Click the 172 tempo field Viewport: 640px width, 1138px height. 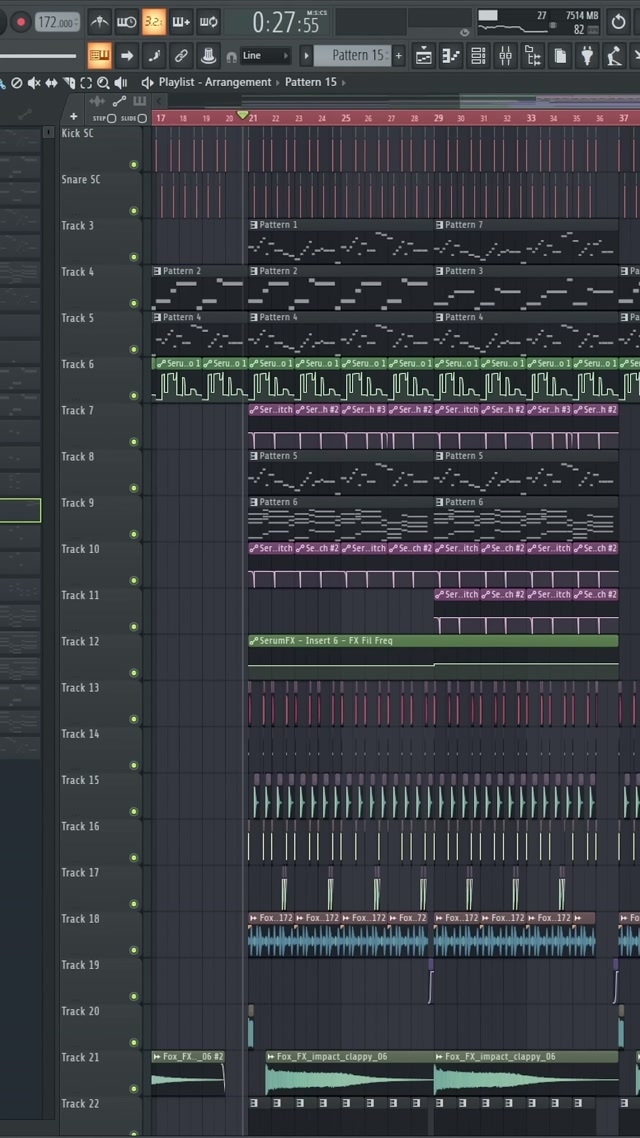click(57, 22)
